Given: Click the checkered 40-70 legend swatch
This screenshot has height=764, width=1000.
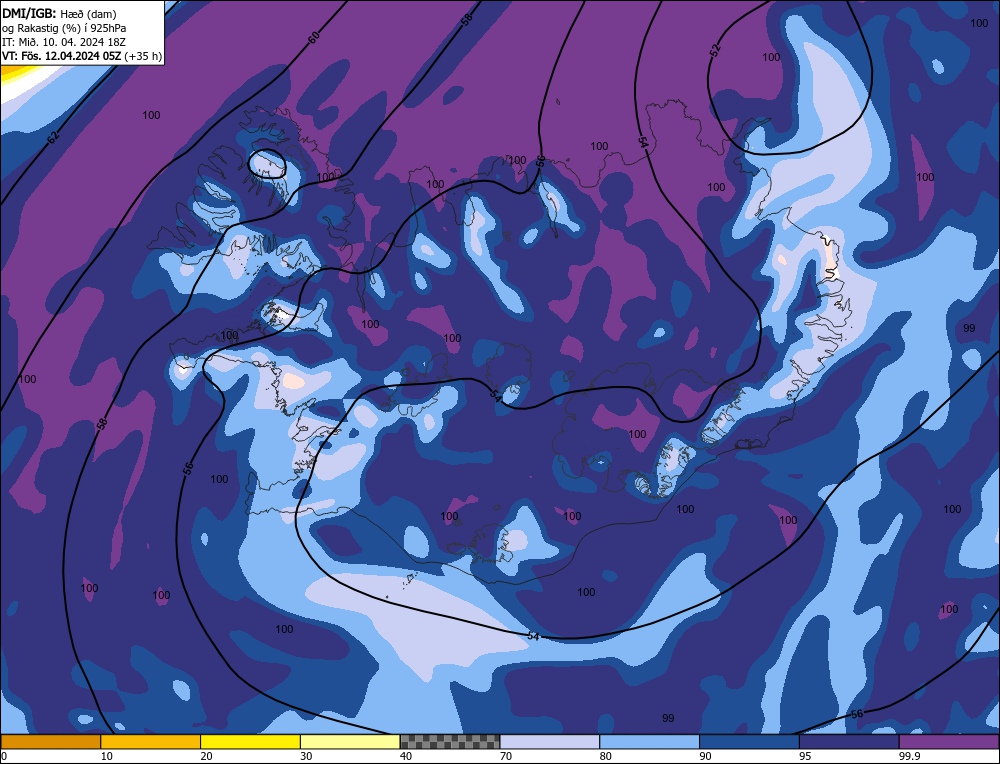Looking at the screenshot, I should [x=450, y=741].
